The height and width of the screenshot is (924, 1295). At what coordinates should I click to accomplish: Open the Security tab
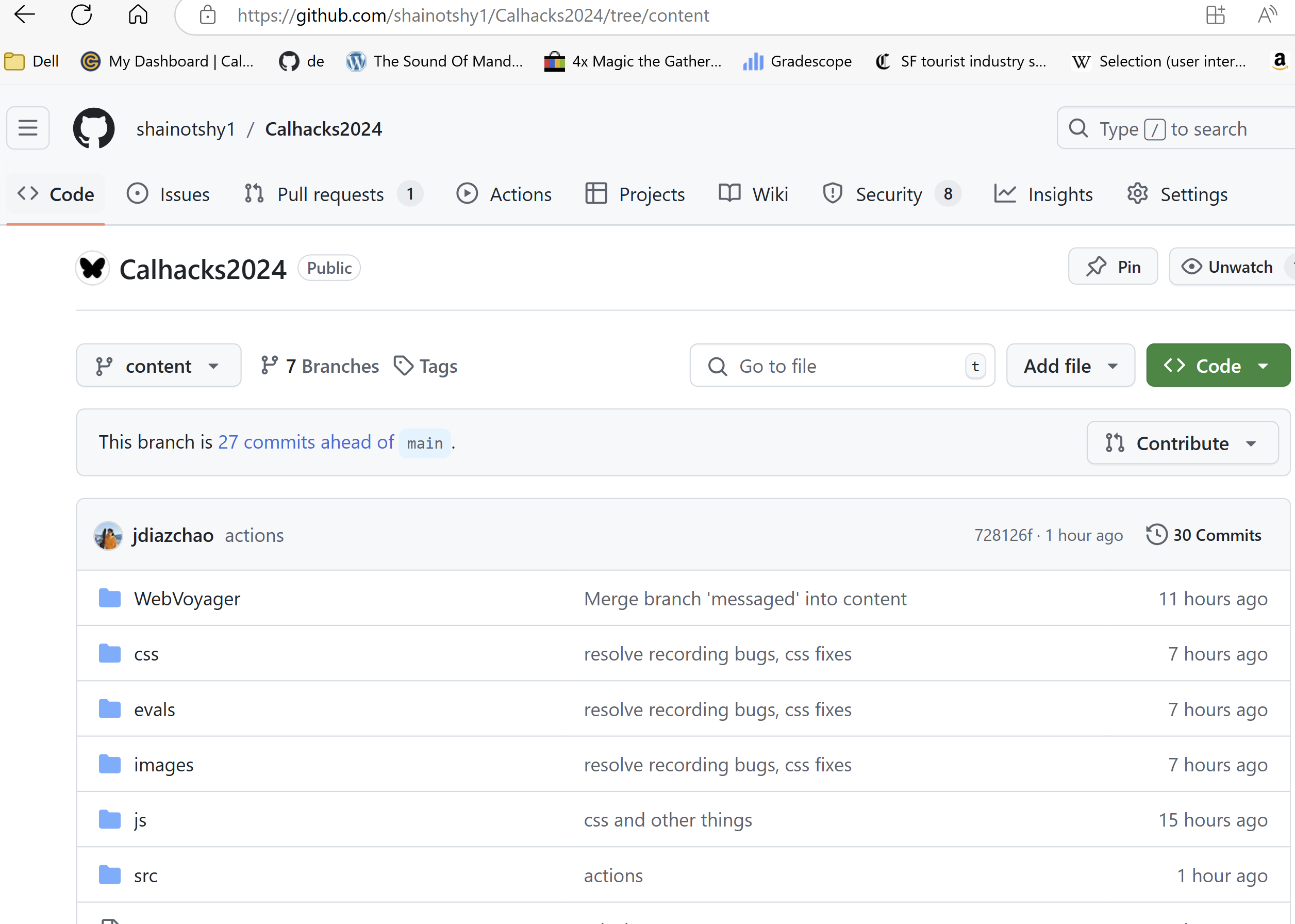pyautogui.click(x=888, y=194)
